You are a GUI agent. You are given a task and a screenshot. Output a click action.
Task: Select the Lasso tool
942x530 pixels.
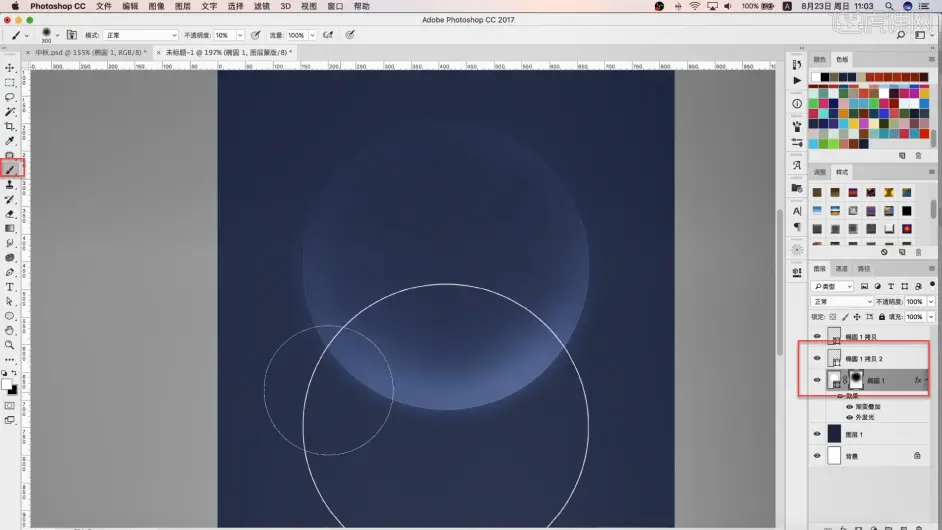tap(10, 97)
